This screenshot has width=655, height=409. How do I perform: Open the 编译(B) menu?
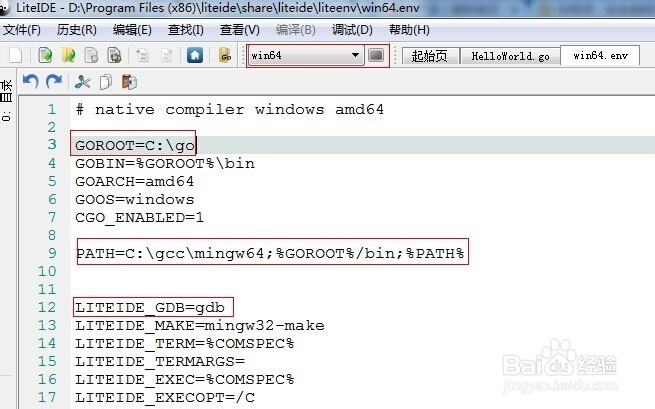296,30
